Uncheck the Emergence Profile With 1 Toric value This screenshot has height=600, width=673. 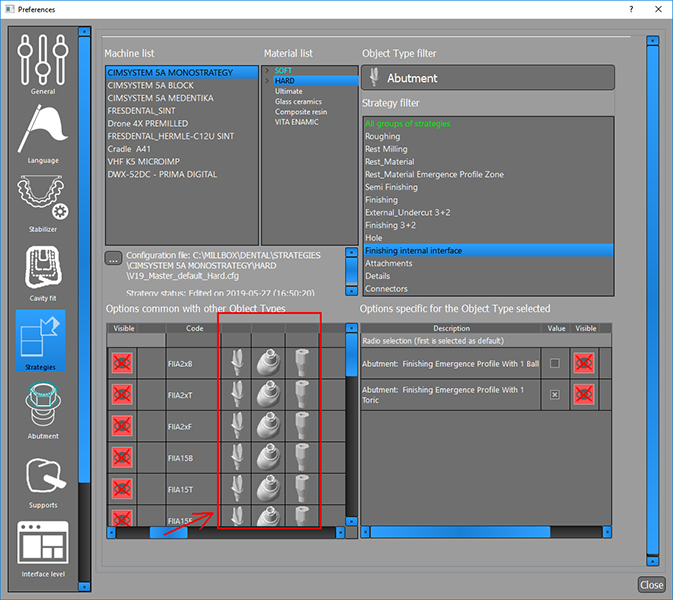555,394
